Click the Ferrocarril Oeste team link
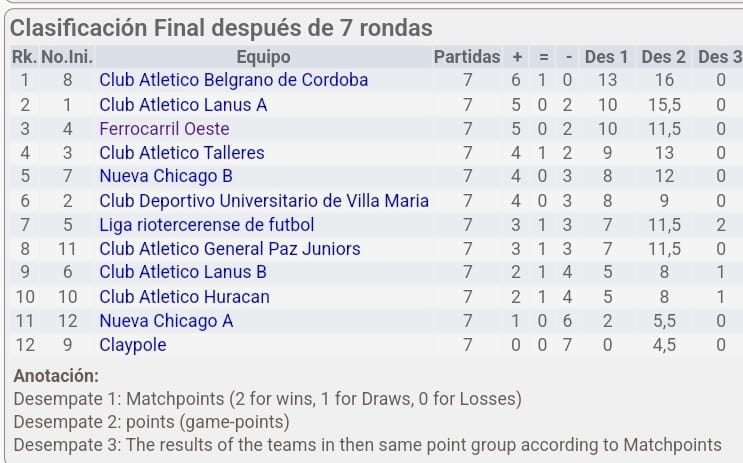 [x=164, y=128]
